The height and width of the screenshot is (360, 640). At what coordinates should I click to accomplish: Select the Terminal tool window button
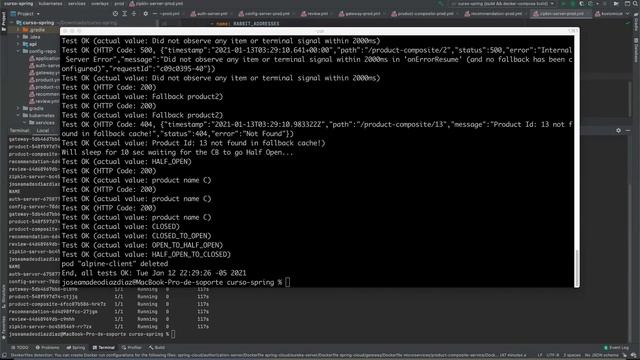coord(103,348)
